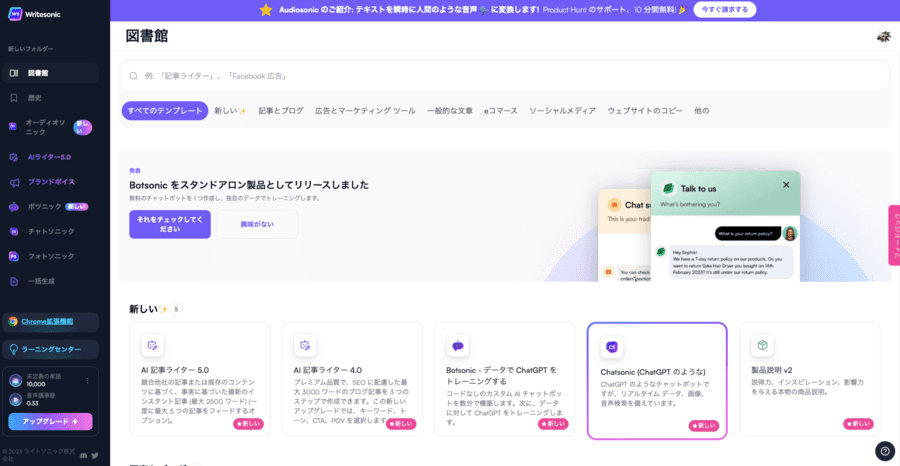
Task: Open the Discord icon in footer
Action: pos(84,455)
